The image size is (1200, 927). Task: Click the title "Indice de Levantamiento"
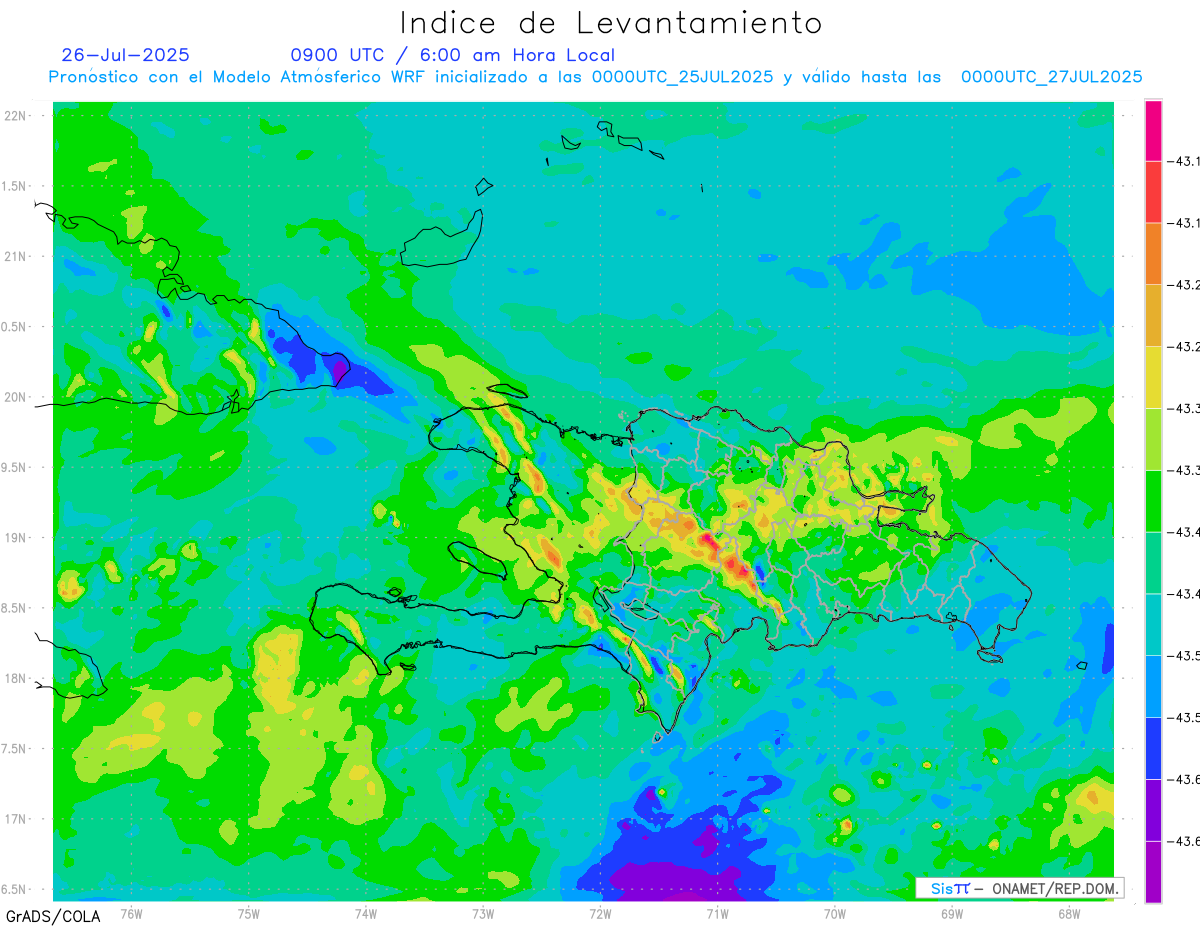point(611,22)
